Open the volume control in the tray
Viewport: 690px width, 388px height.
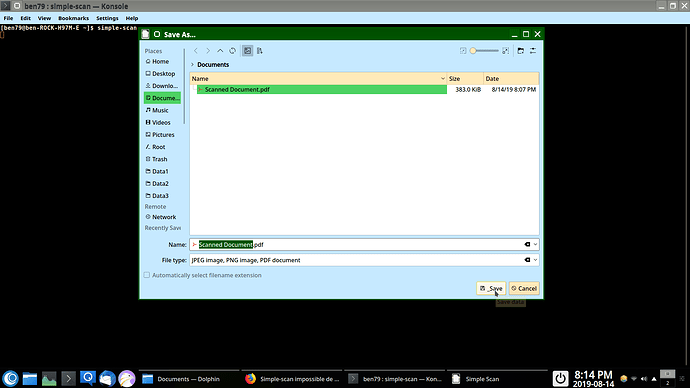coord(644,379)
